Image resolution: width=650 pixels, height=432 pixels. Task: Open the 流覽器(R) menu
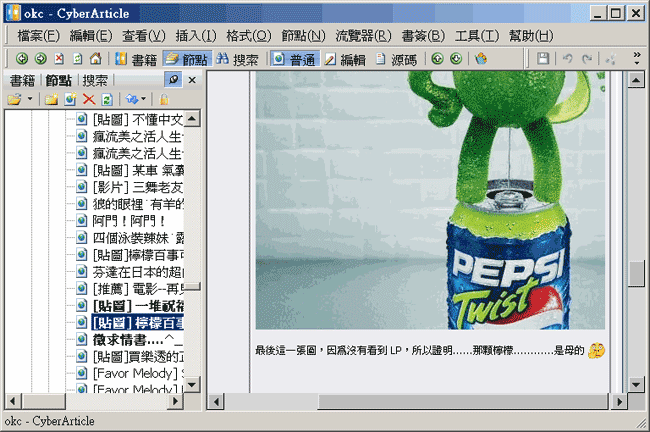click(364, 36)
